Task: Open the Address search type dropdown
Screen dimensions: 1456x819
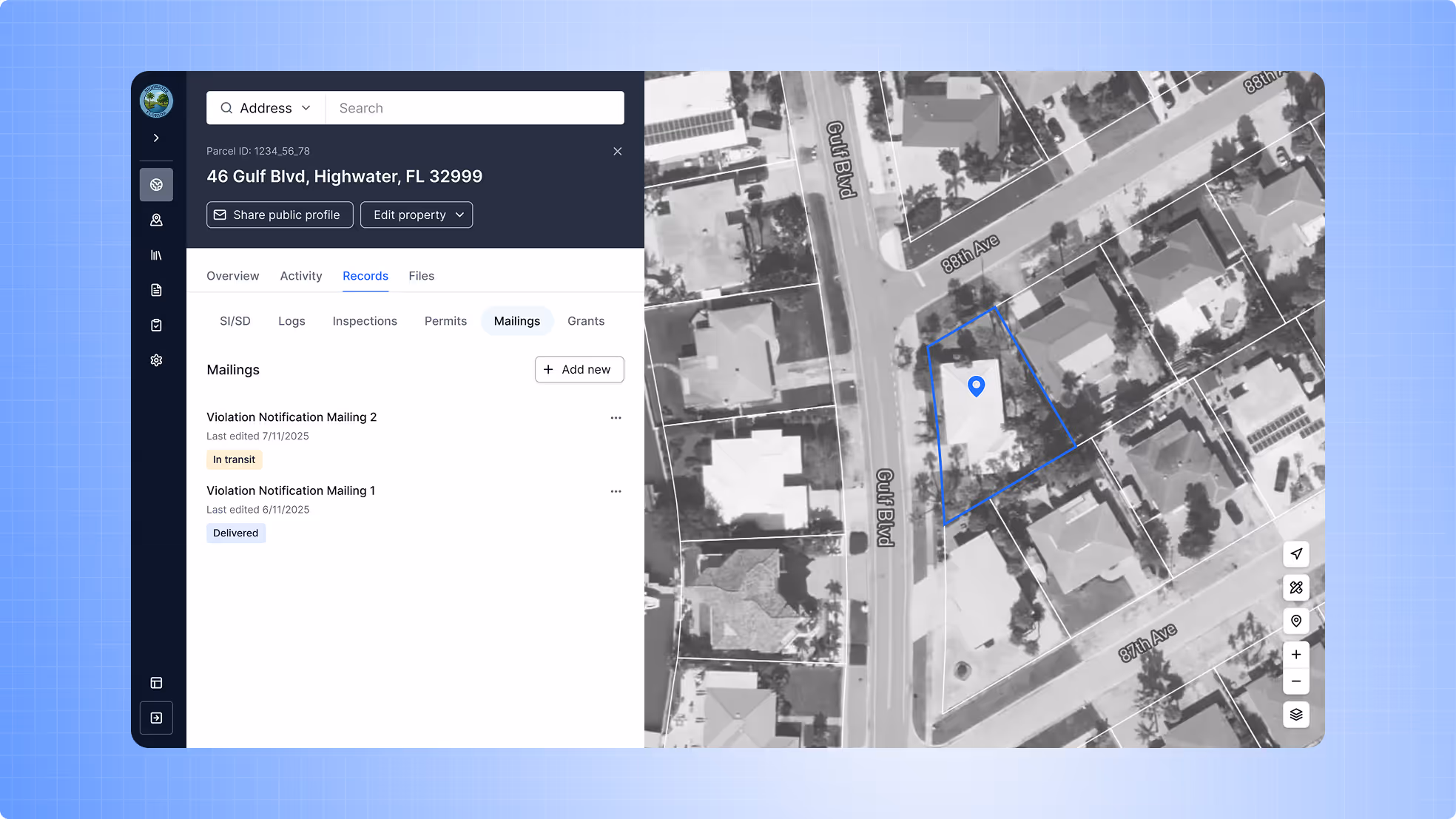Action: pyautogui.click(x=266, y=108)
